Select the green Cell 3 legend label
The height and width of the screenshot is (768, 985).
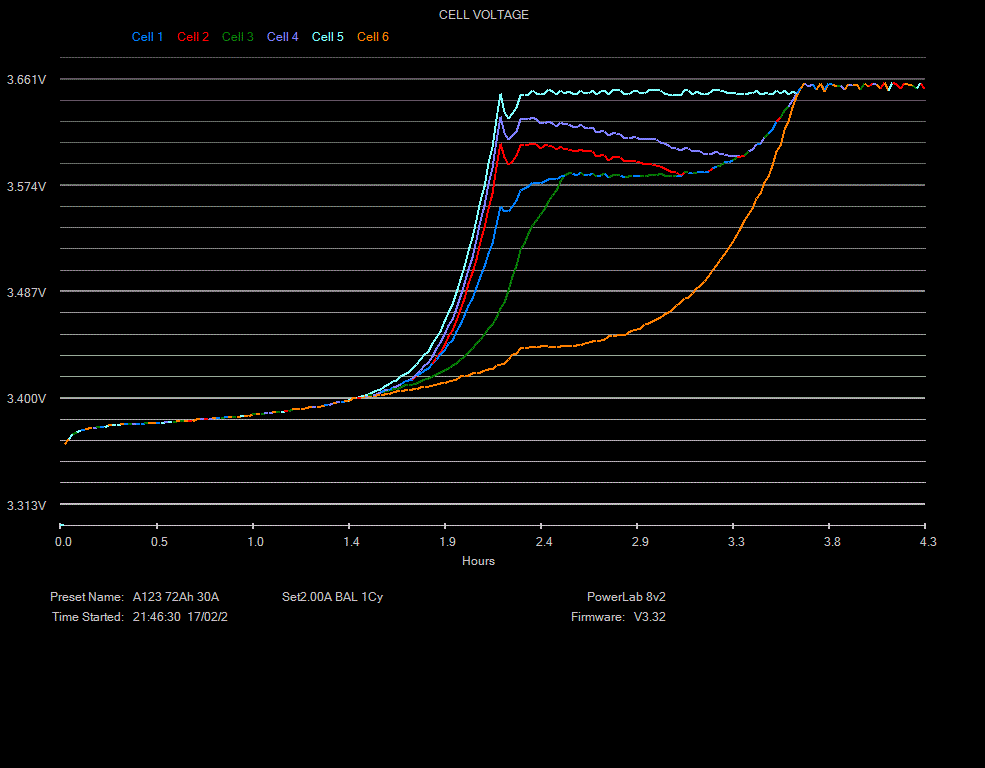point(238,37)
